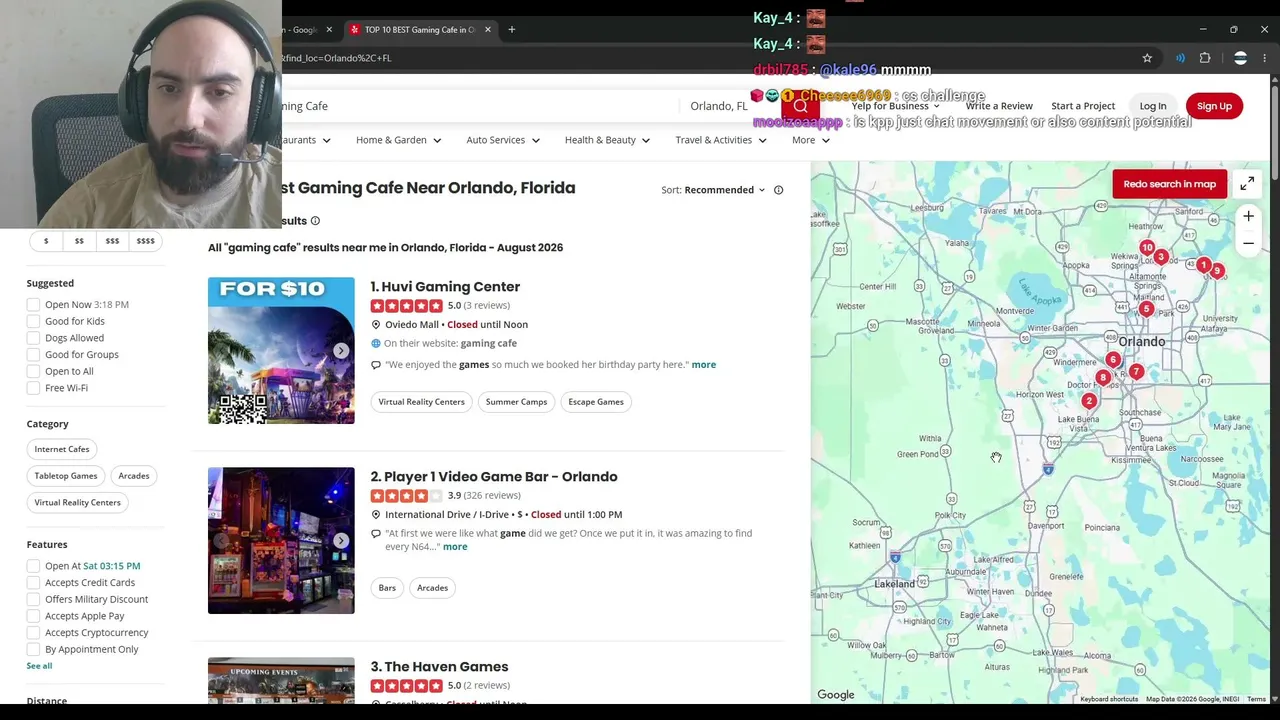
Task: Check the Good for Groups filter
Action: point(33,355)
